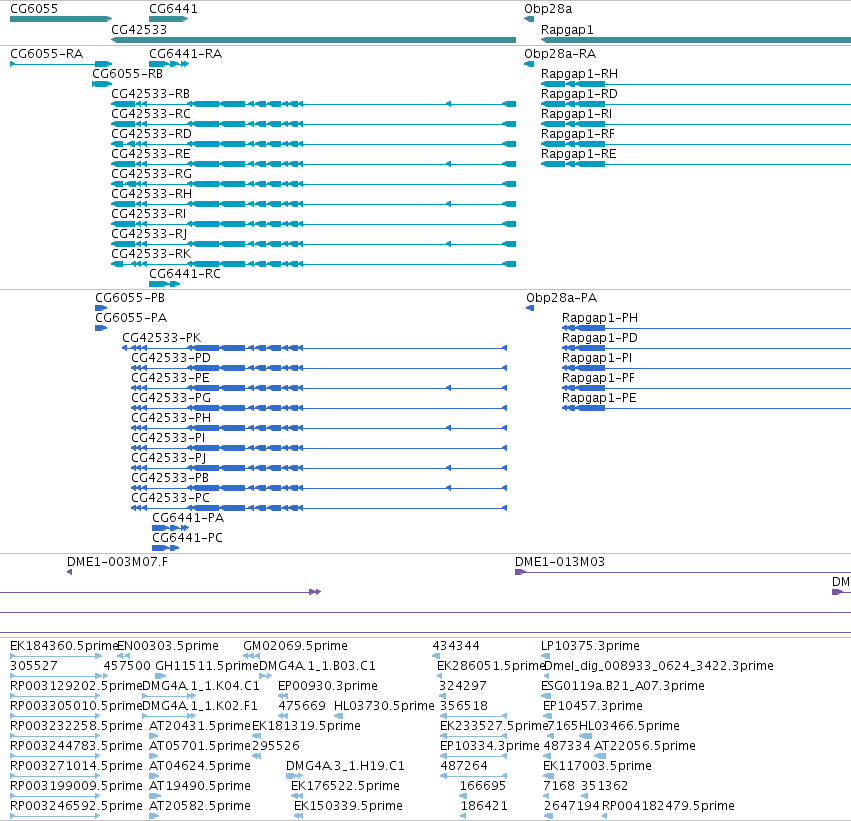Select EST GM02069.5prime

295,646
